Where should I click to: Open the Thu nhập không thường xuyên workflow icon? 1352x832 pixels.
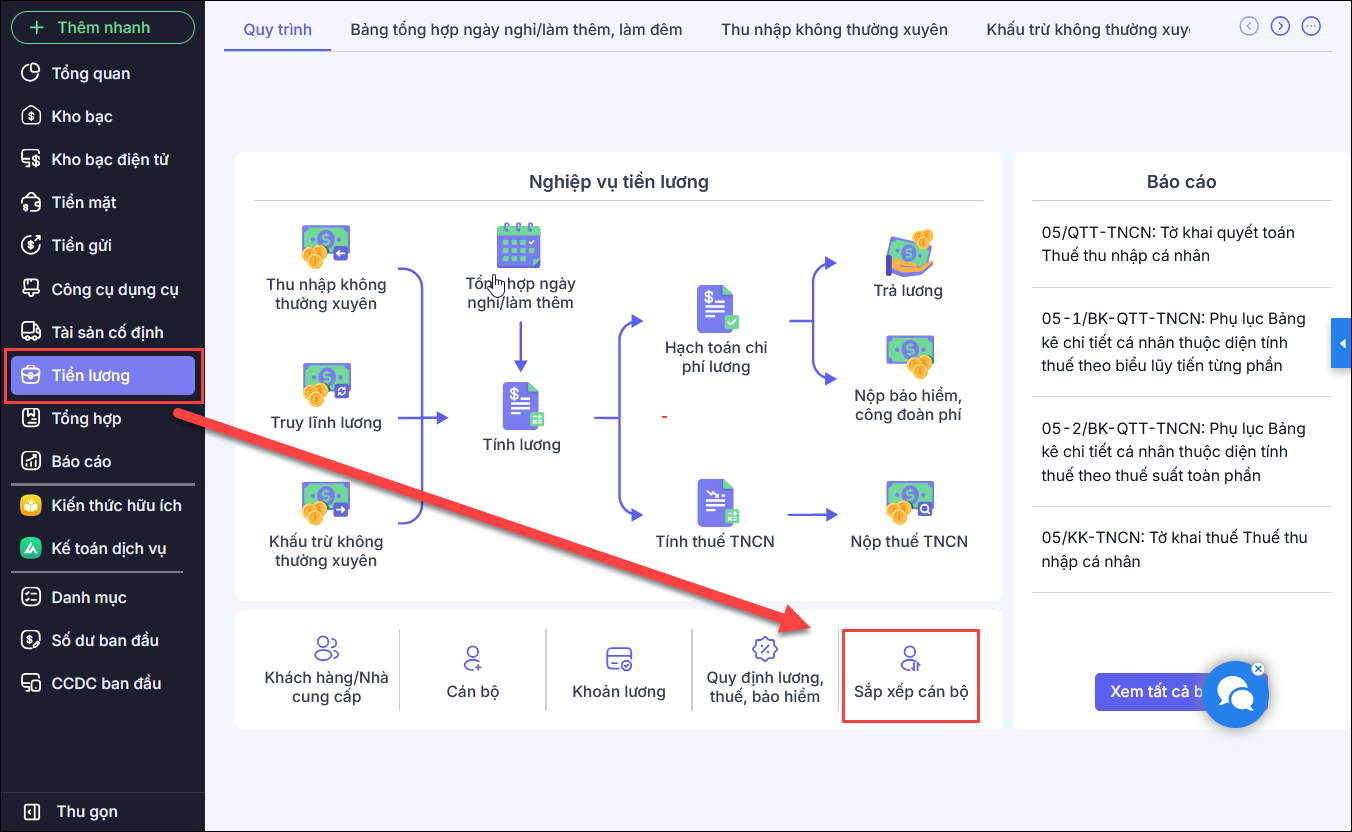click(x=326, y=245)
